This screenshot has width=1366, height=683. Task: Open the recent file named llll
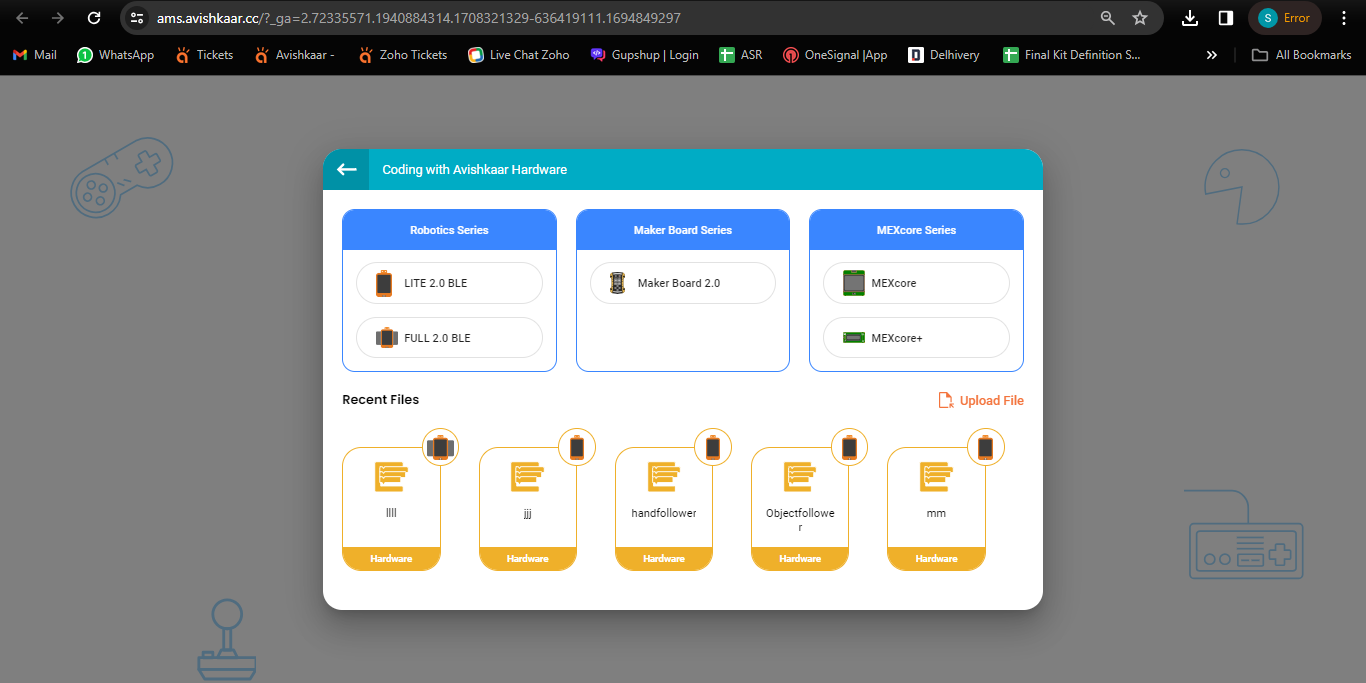point(391,509)
